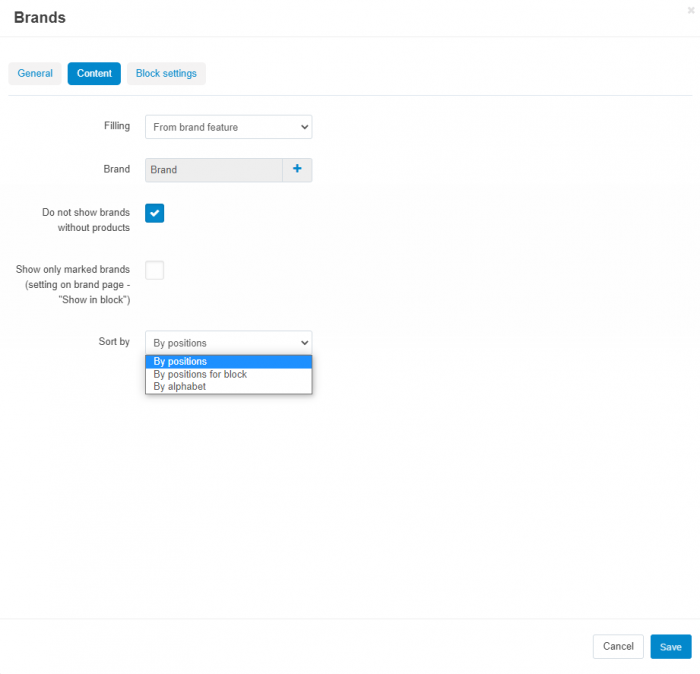The image size is (700, 674).
Task: Switch to the General tab
Action: click(x=35, y=74)
